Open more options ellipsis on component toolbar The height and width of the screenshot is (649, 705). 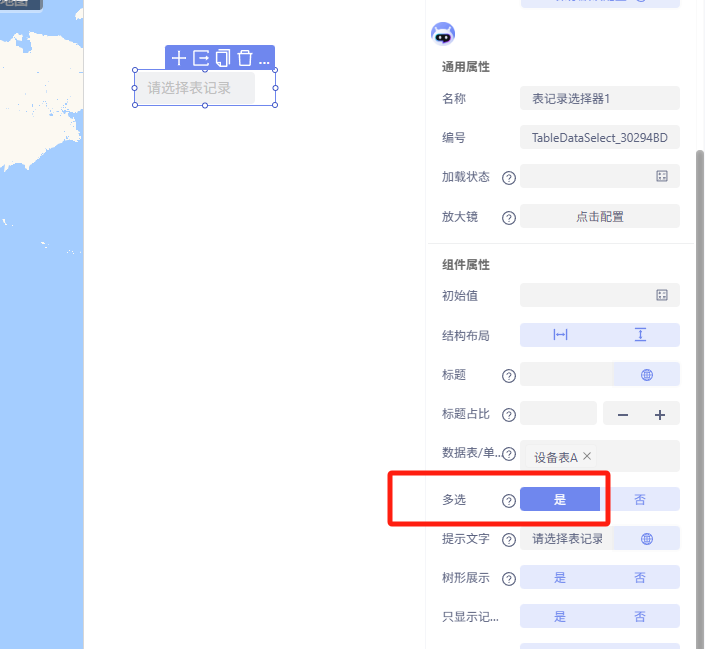click(264, 62)
